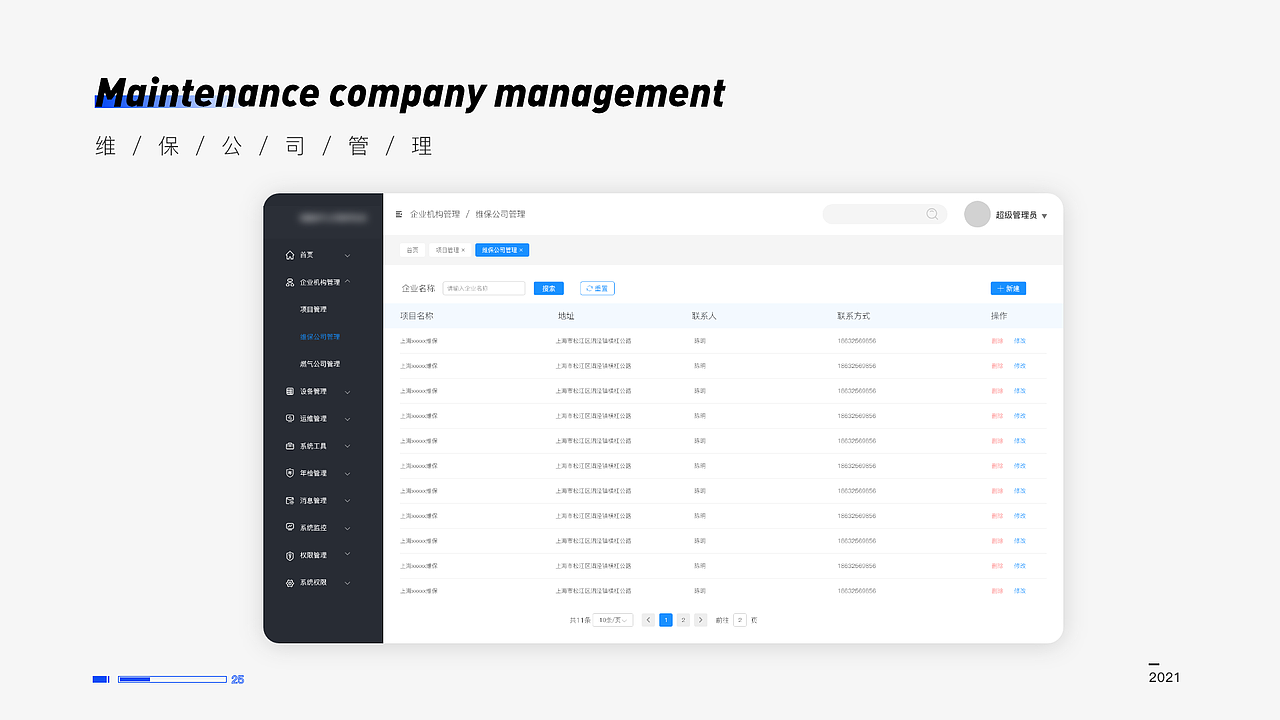Screen dimensions: 1280x720
Task: Toggle the sidebar with the hamburger icon
Action: point(399,214)
